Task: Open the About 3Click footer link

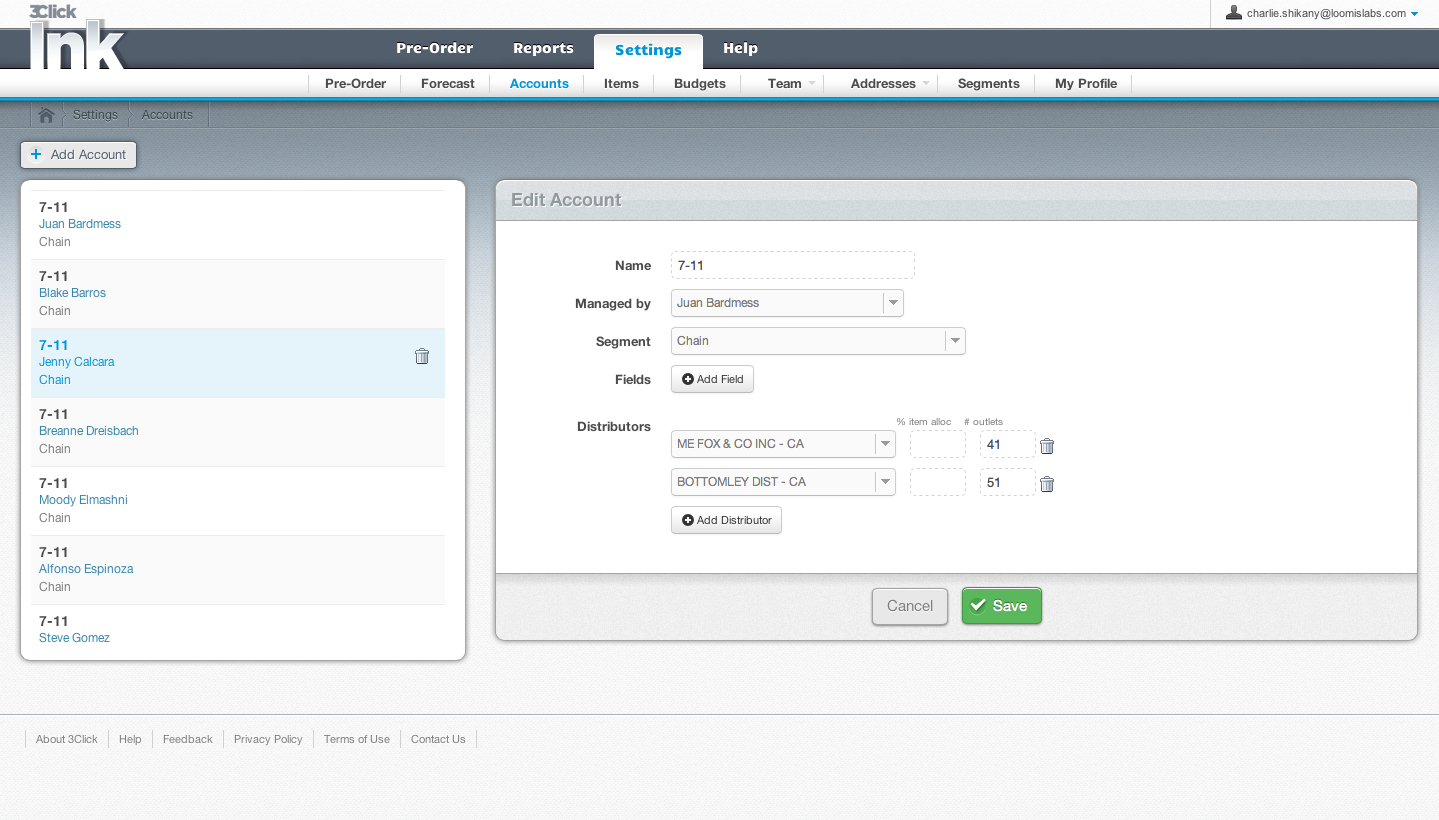Action: tap(67, 739)
